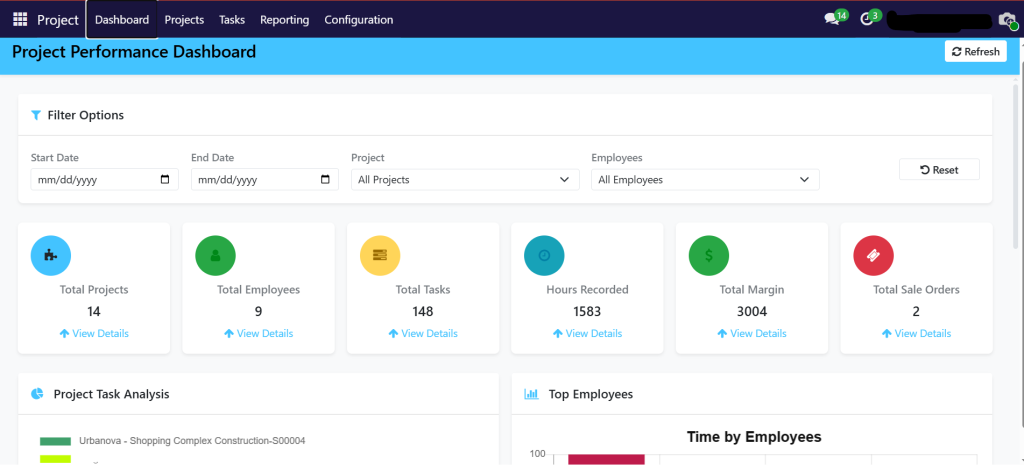The width and height of the screenshot is (1024, 465).
Task: View Details under Total Sale Orders
Action: pos(917,334)
